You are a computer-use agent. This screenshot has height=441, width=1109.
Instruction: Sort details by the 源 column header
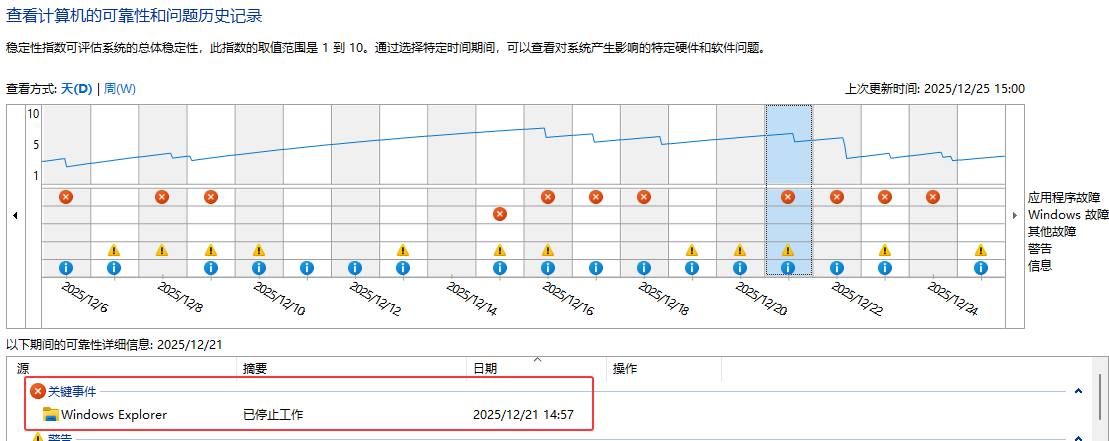click(x=23, y=369)
